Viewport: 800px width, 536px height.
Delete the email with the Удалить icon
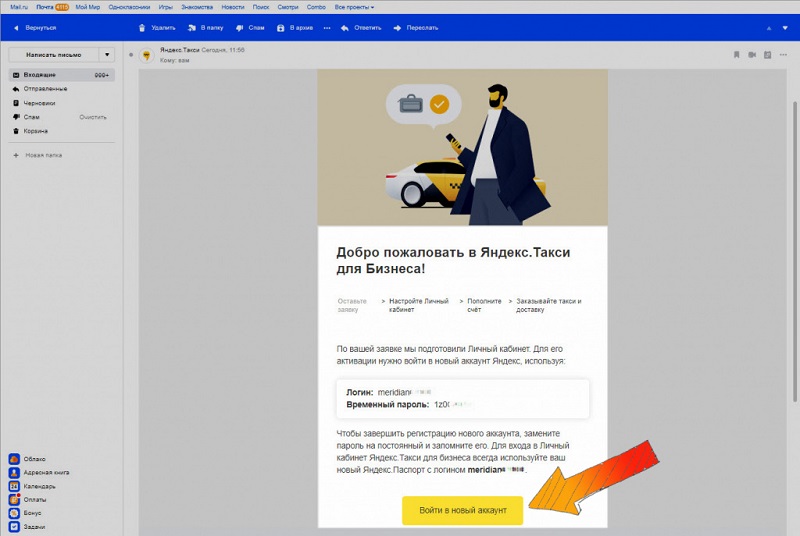157,28
